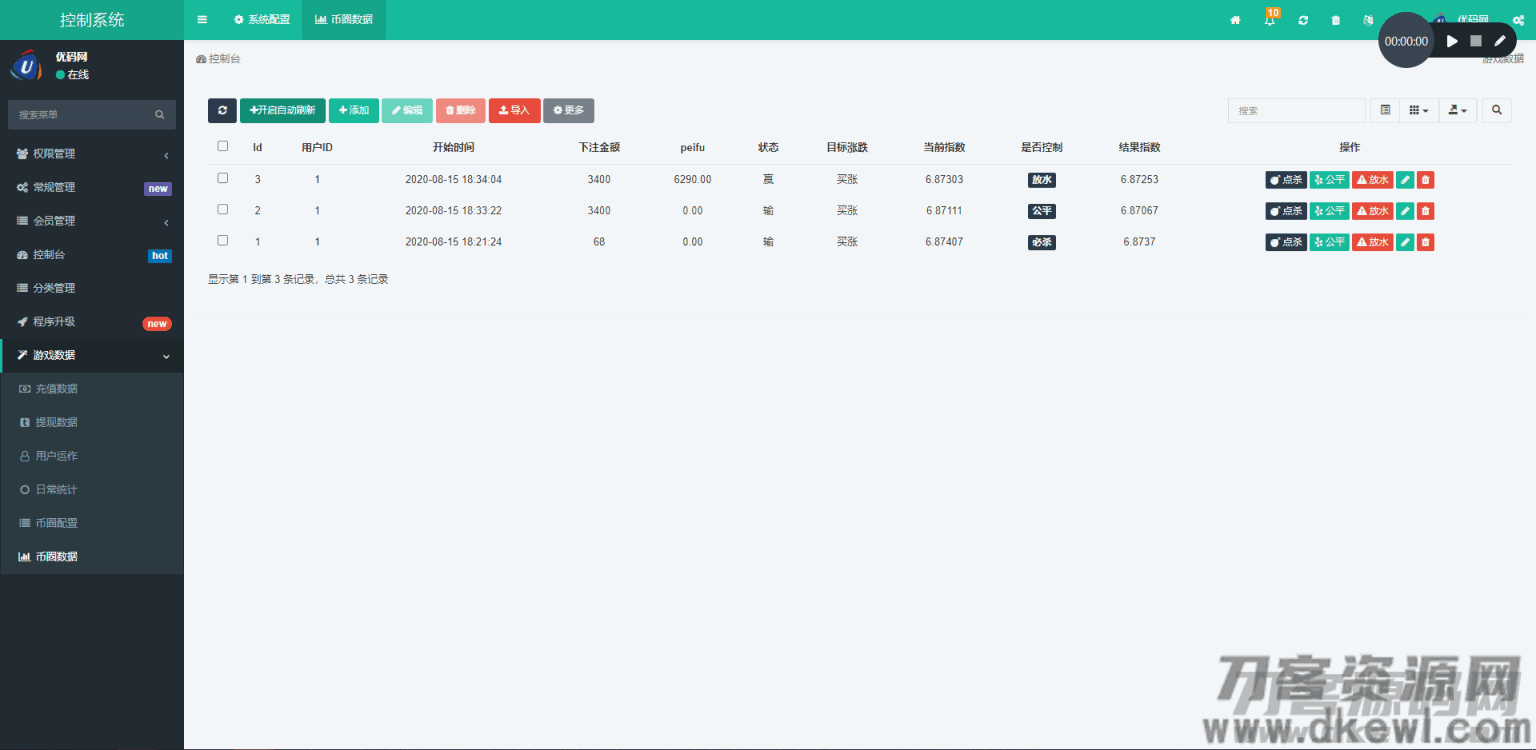Click the hamburger menu toggle icon
The image size is (1536, 750).
tap(203, 20)
